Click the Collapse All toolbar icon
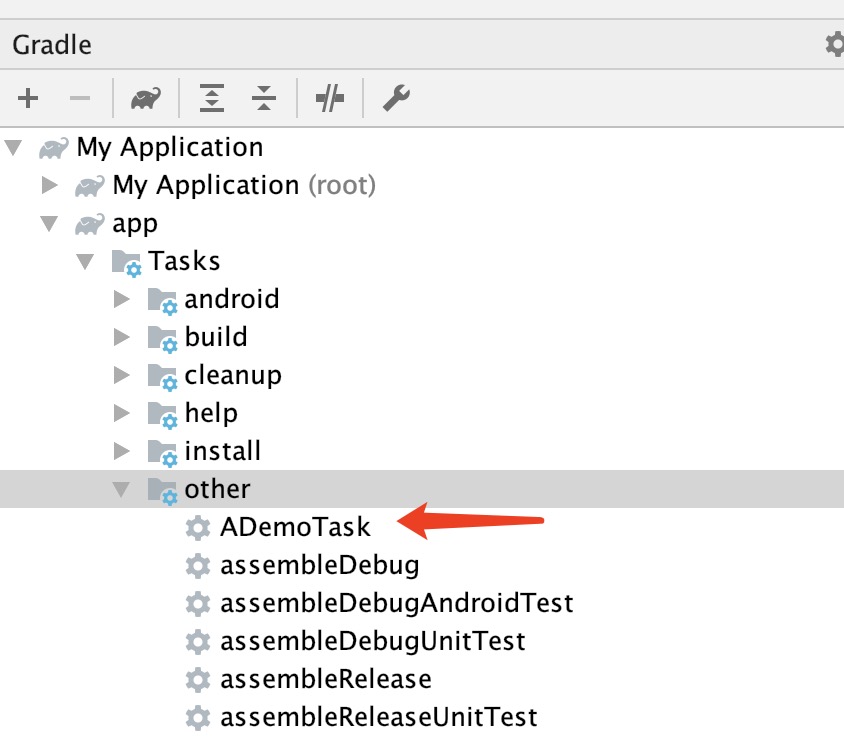The height and width of the screenshot is (738, 844). point(264,98)
